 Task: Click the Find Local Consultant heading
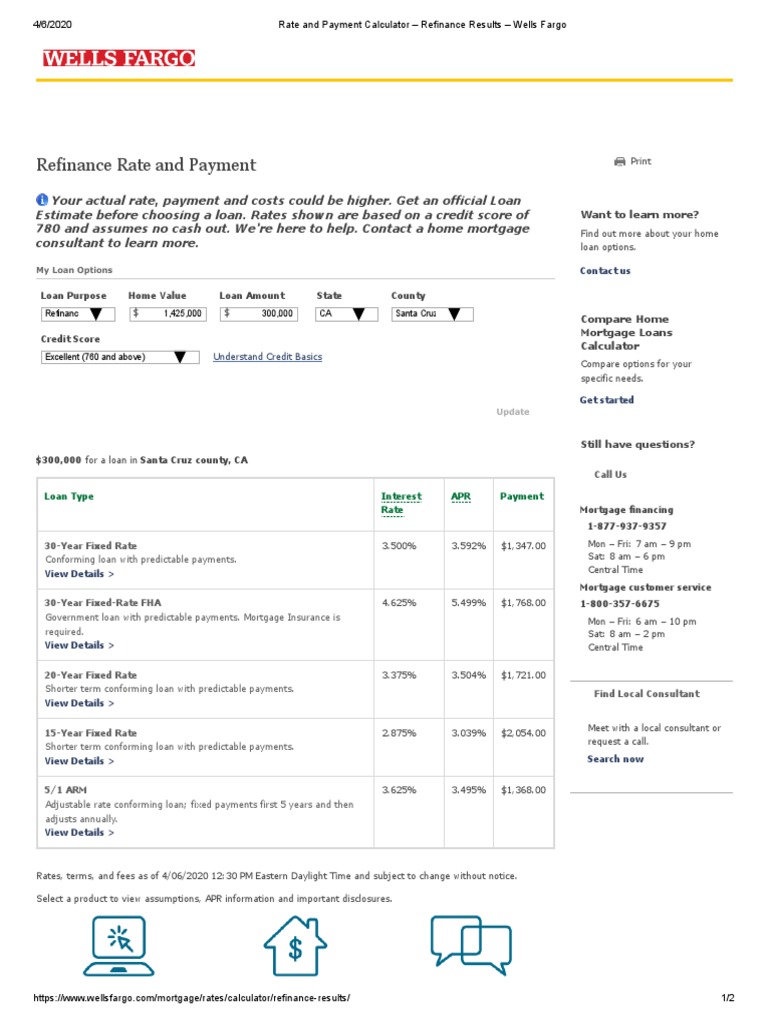point(647,694)
